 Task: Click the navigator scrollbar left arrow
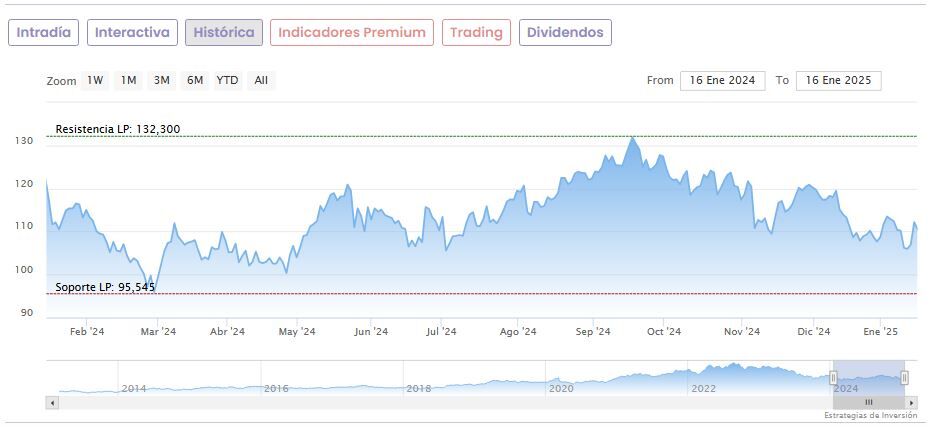[52, 402]
